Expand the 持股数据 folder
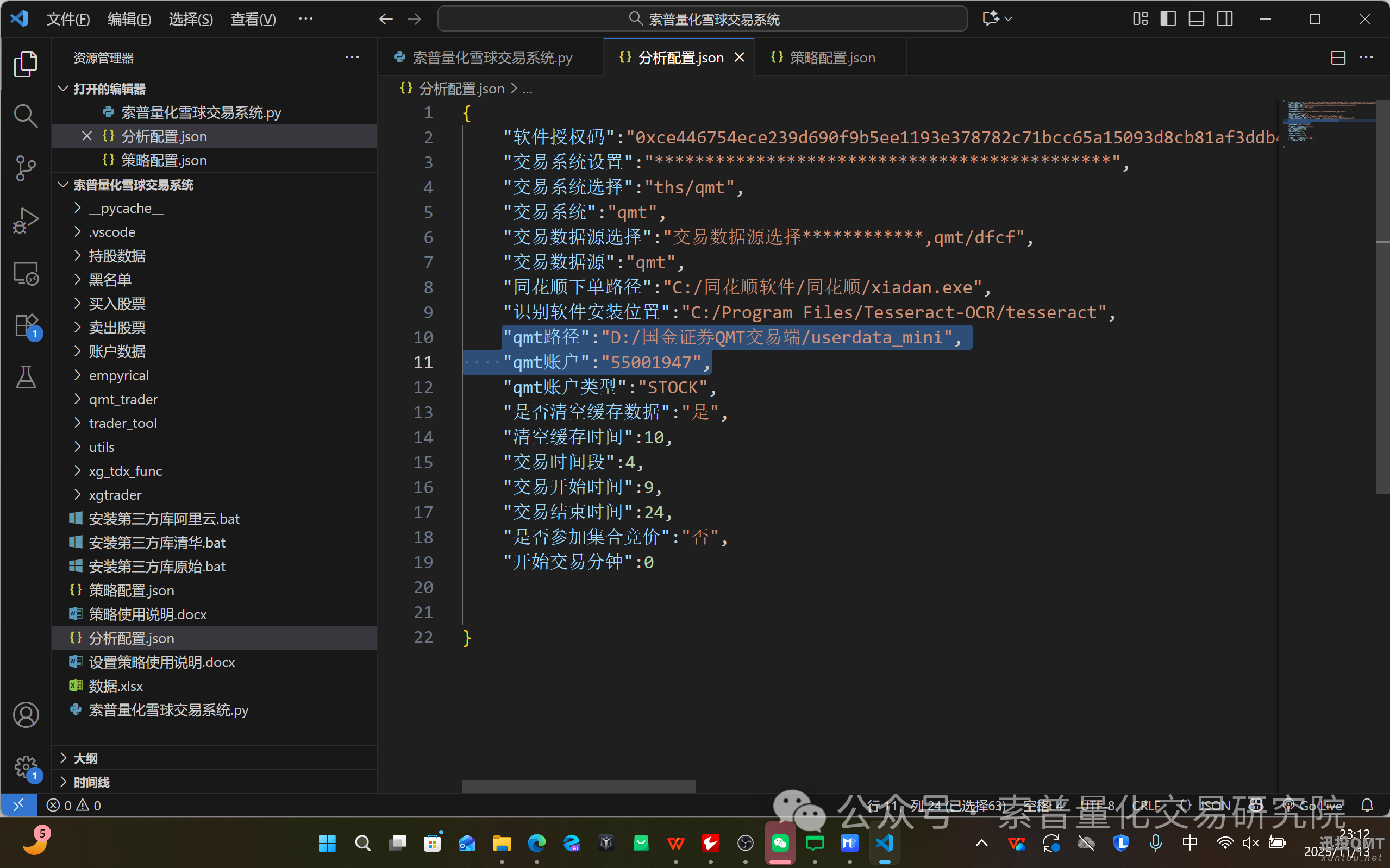Viewport: 1390px width, 868px height. point(117,256)
